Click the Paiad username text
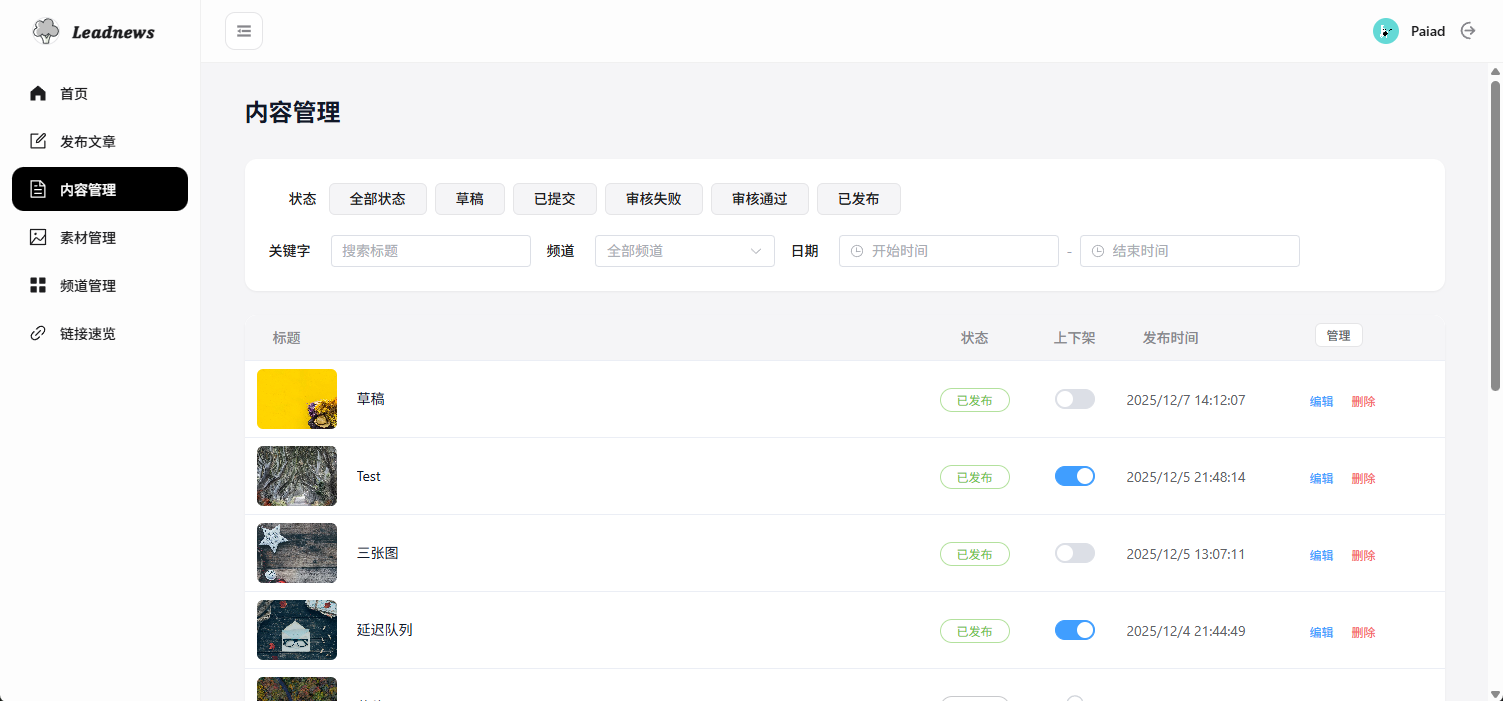1503x701 pixels. [1428, 31]
